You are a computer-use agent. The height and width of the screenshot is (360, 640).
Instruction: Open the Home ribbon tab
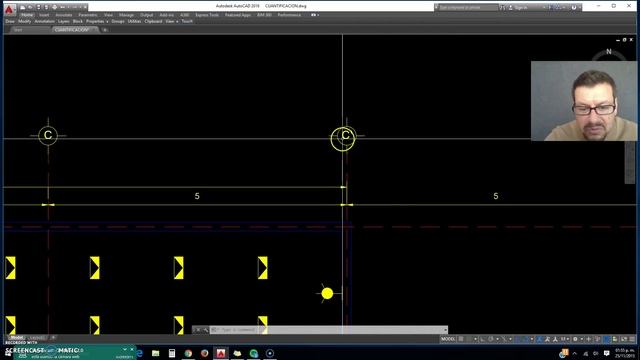tap(27, 15)
